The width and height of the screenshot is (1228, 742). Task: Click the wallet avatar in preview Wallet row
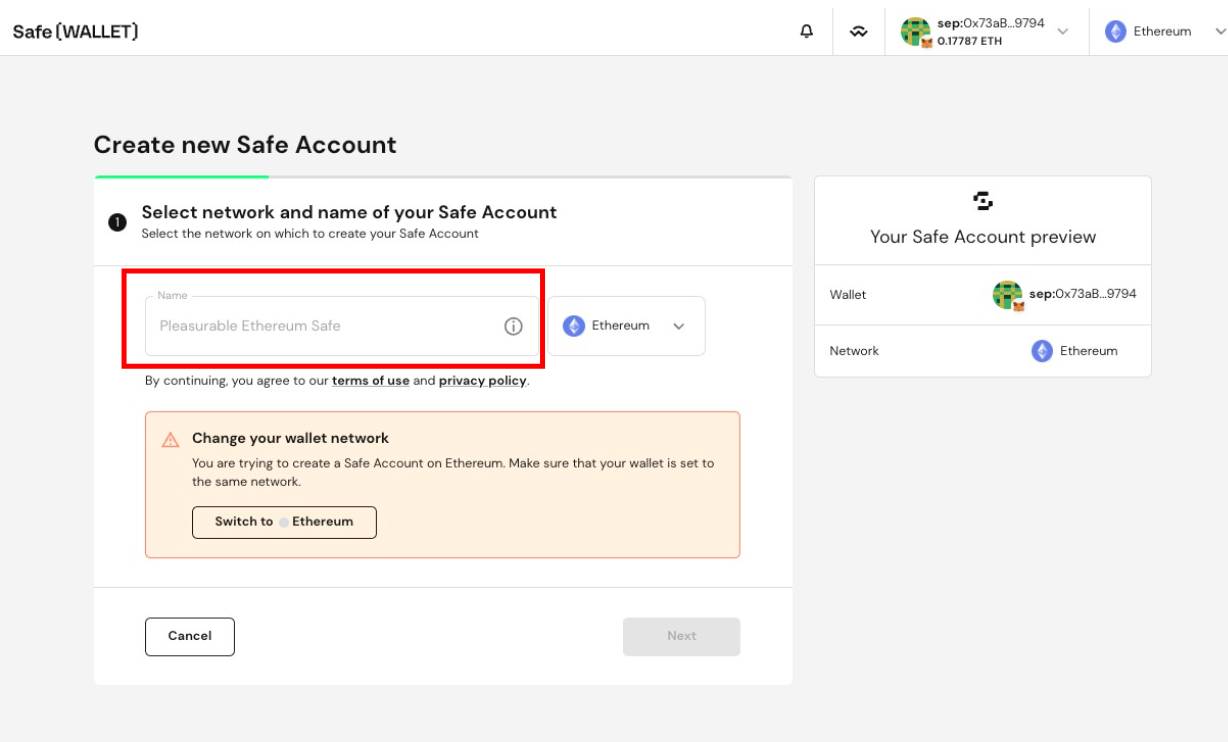click(x=1008, y=295)
